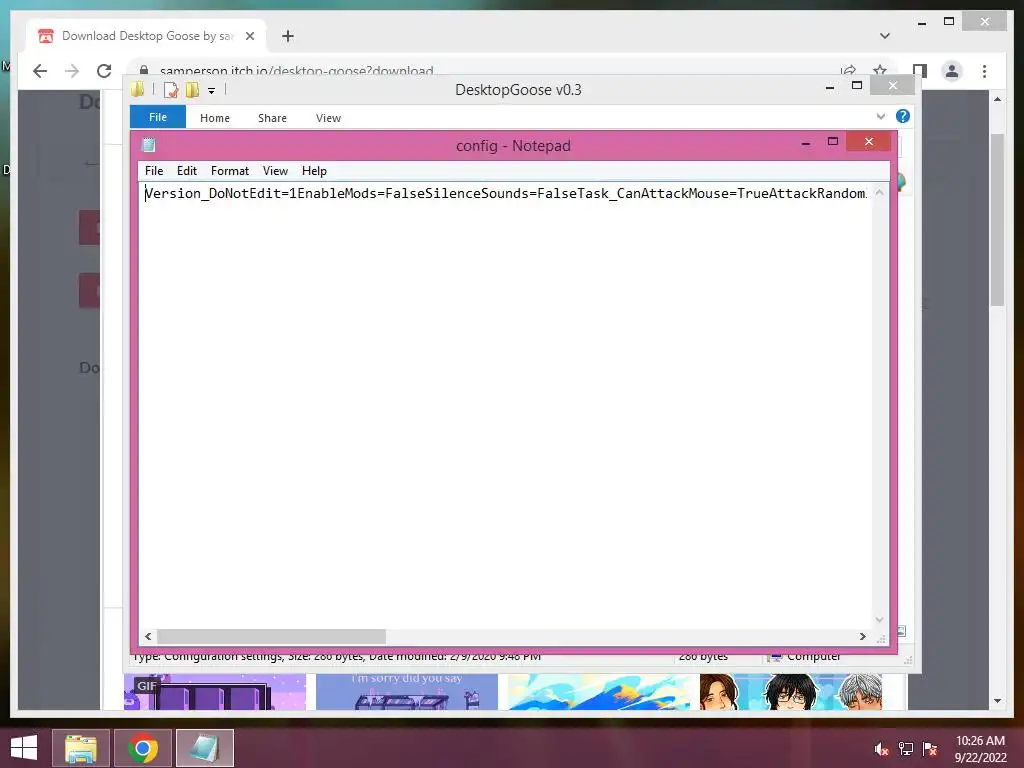1024x768 pixels.
Task: Click Action Center flag tray icon
Action: click(930, 749)
